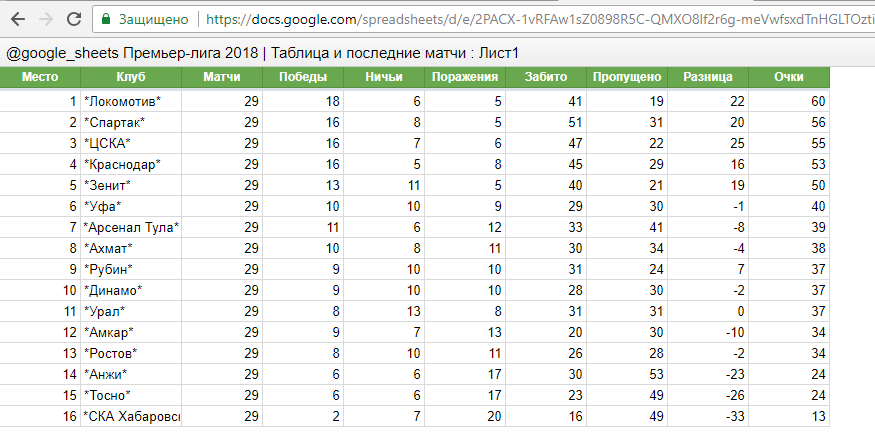Click Зенит's points value 50
Viewport: 875px width, 445px height.
789,185
